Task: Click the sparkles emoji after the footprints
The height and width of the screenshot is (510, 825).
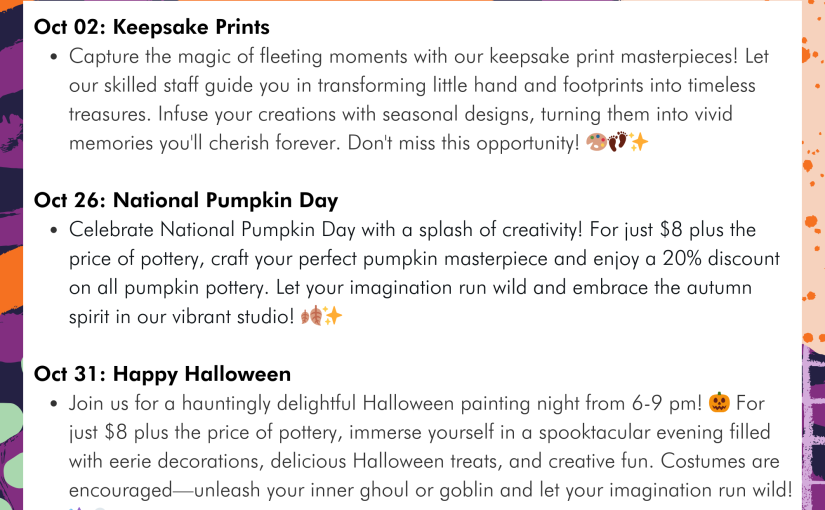Action: [639, 142]
